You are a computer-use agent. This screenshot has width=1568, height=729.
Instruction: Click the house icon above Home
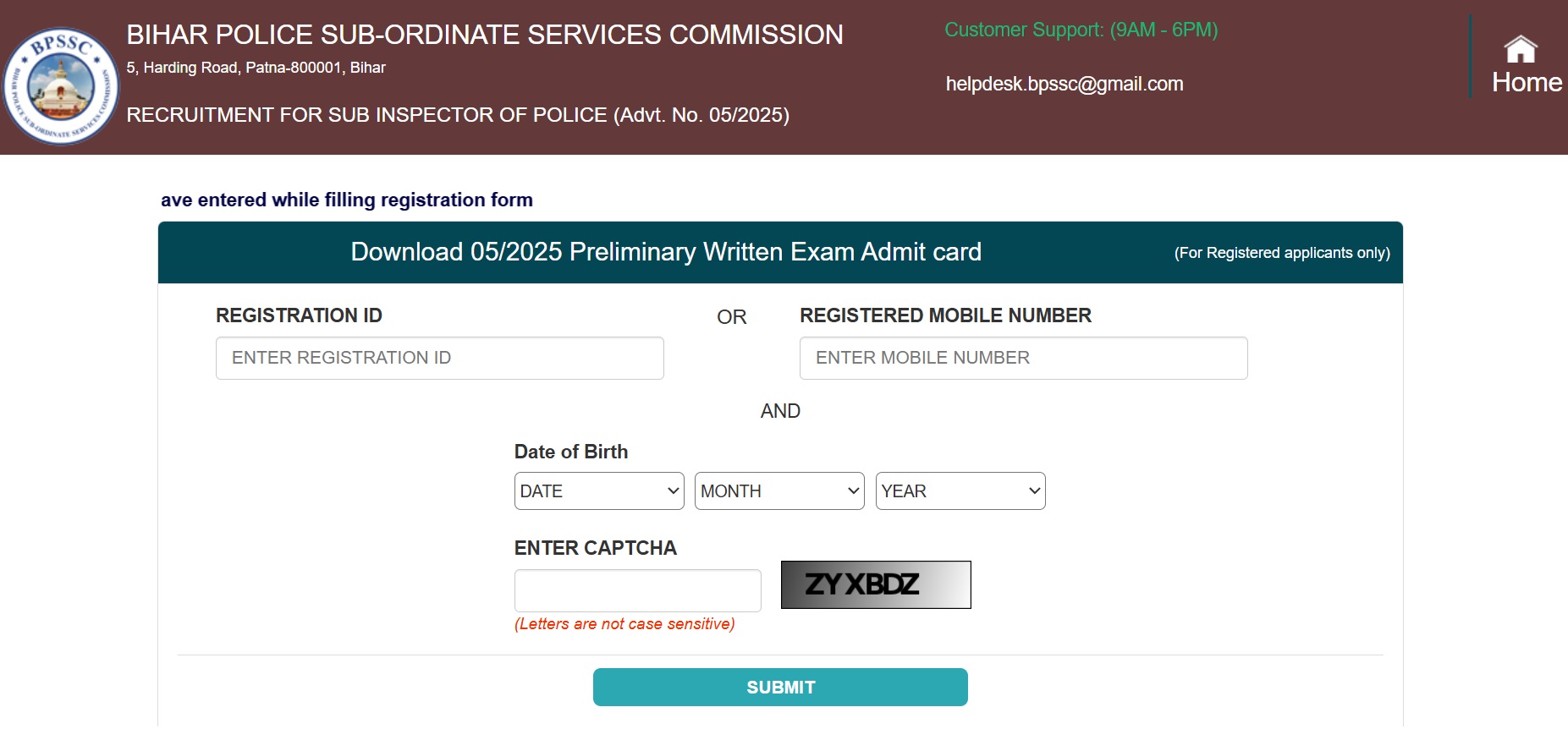tap(1520, 48)
